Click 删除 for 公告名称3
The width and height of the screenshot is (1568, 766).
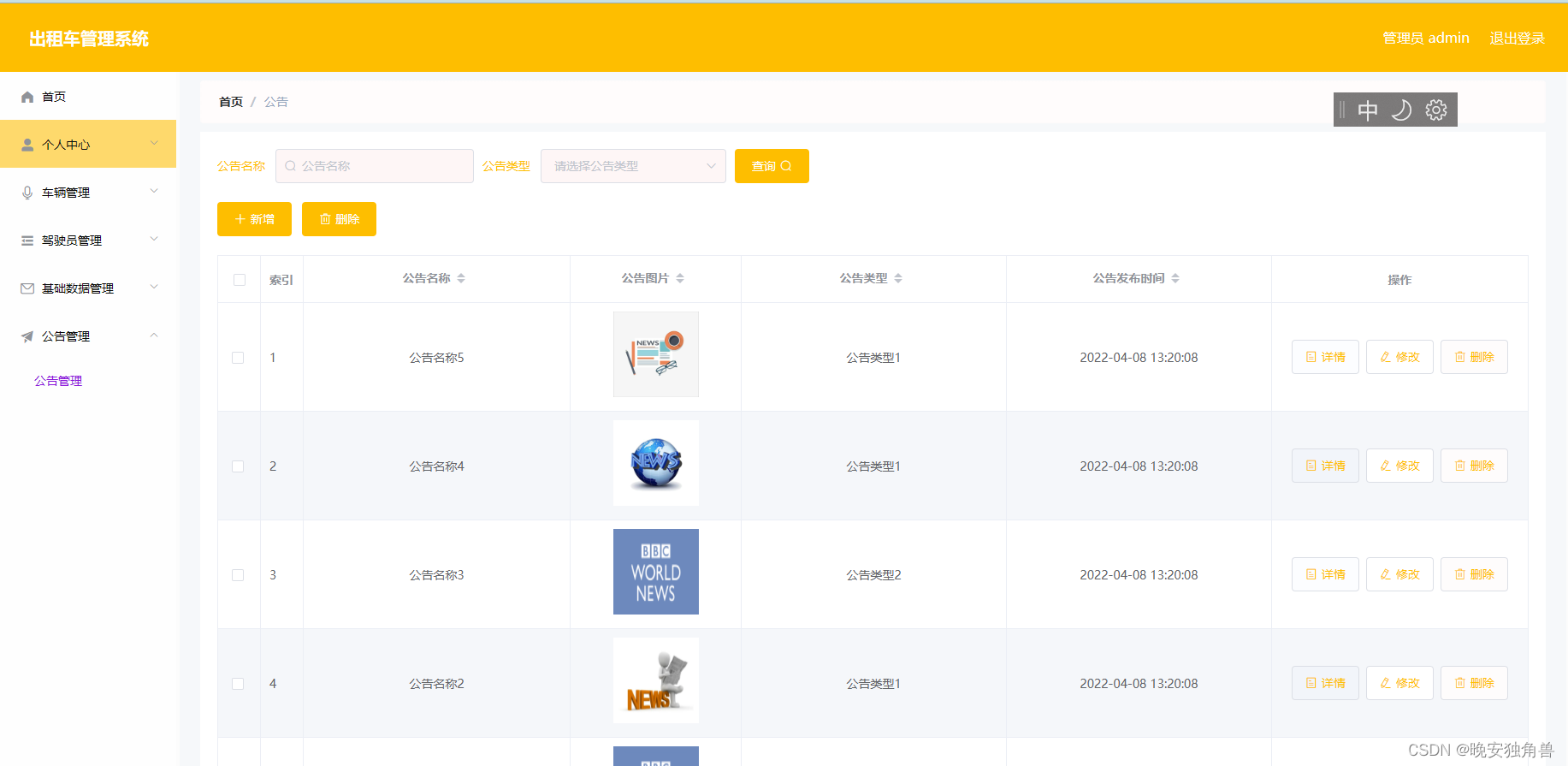pos(1474,574)
